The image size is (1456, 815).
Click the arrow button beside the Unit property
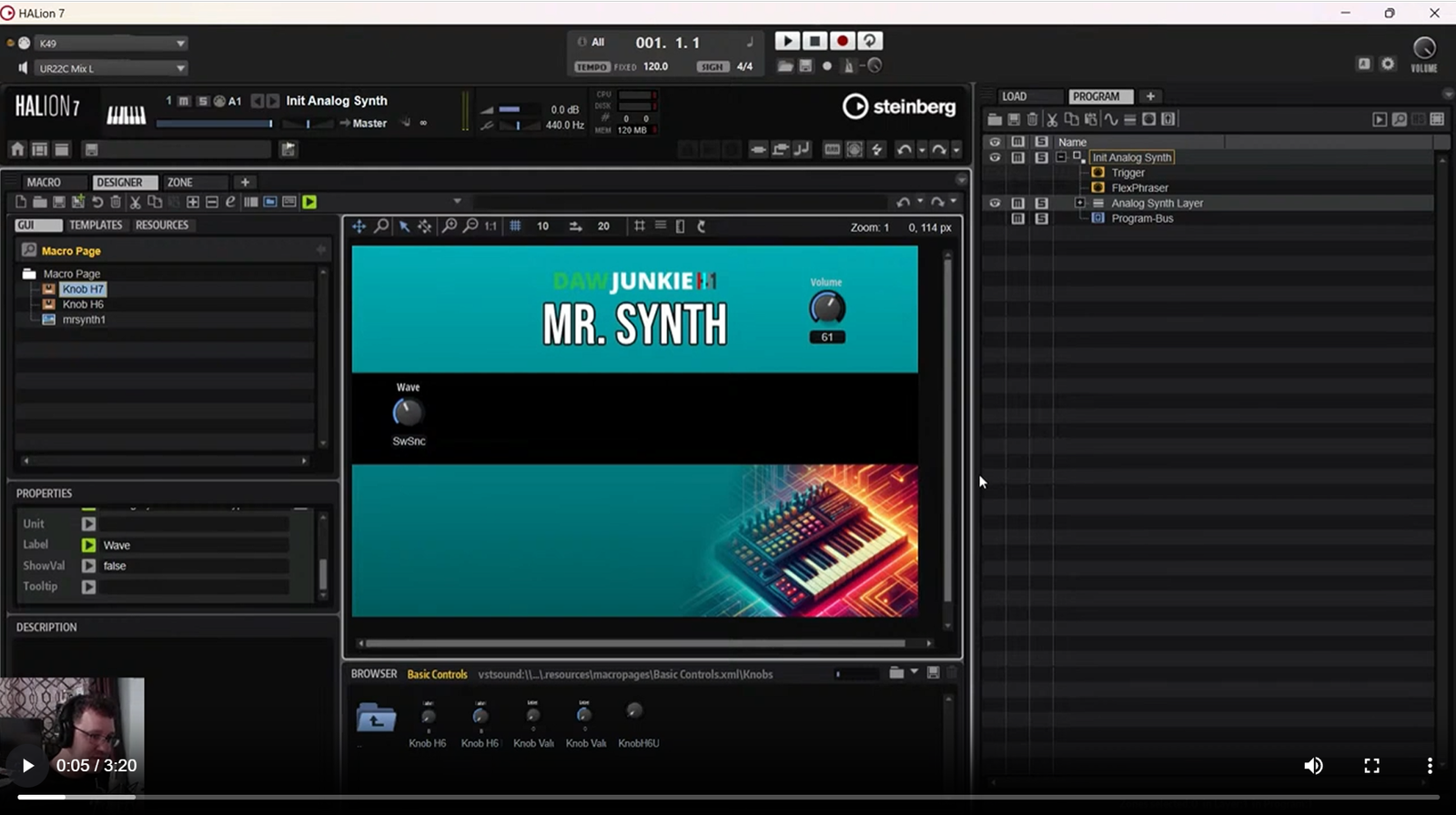coord(88,524)
